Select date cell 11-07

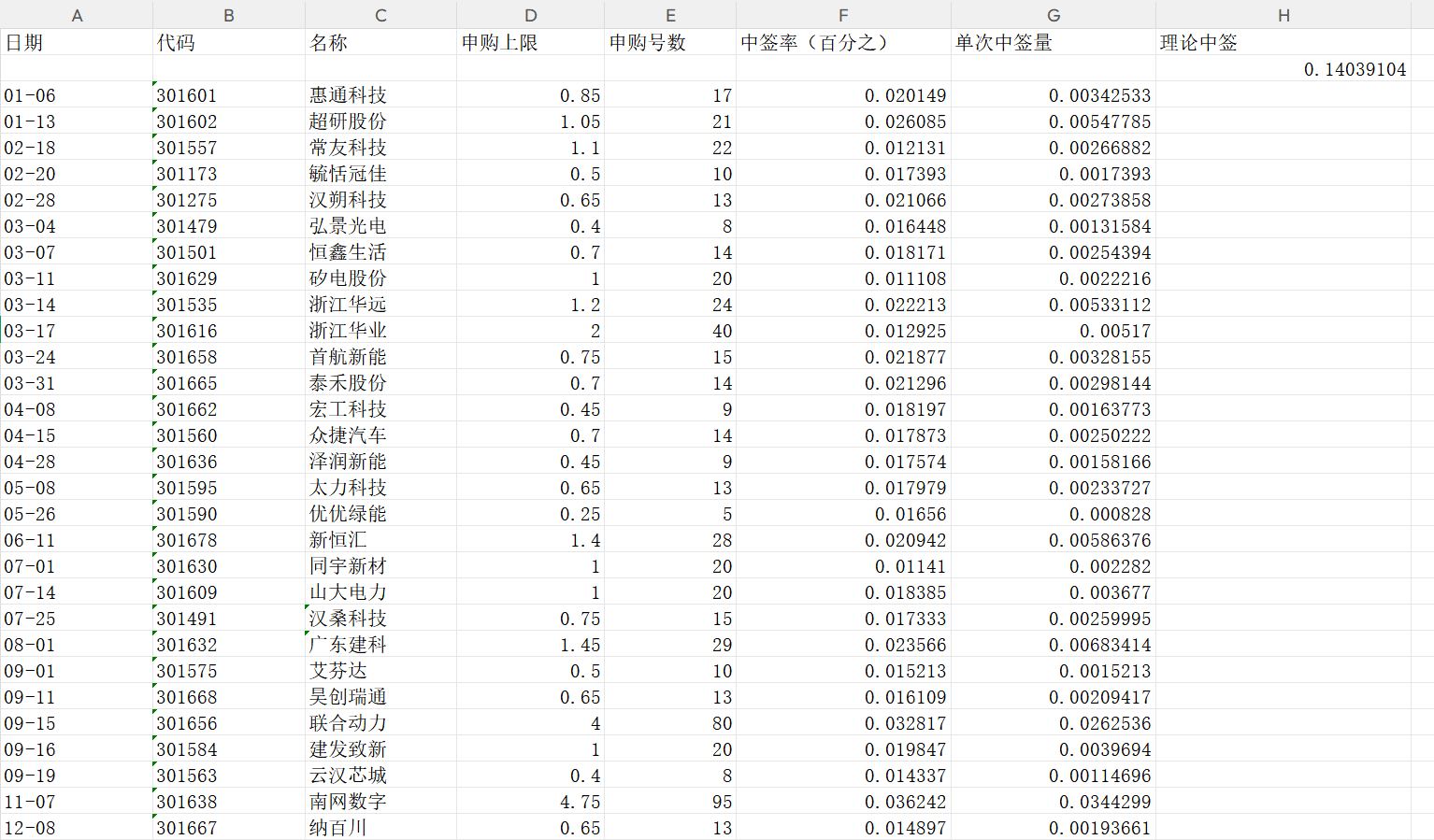pos(77,801)
